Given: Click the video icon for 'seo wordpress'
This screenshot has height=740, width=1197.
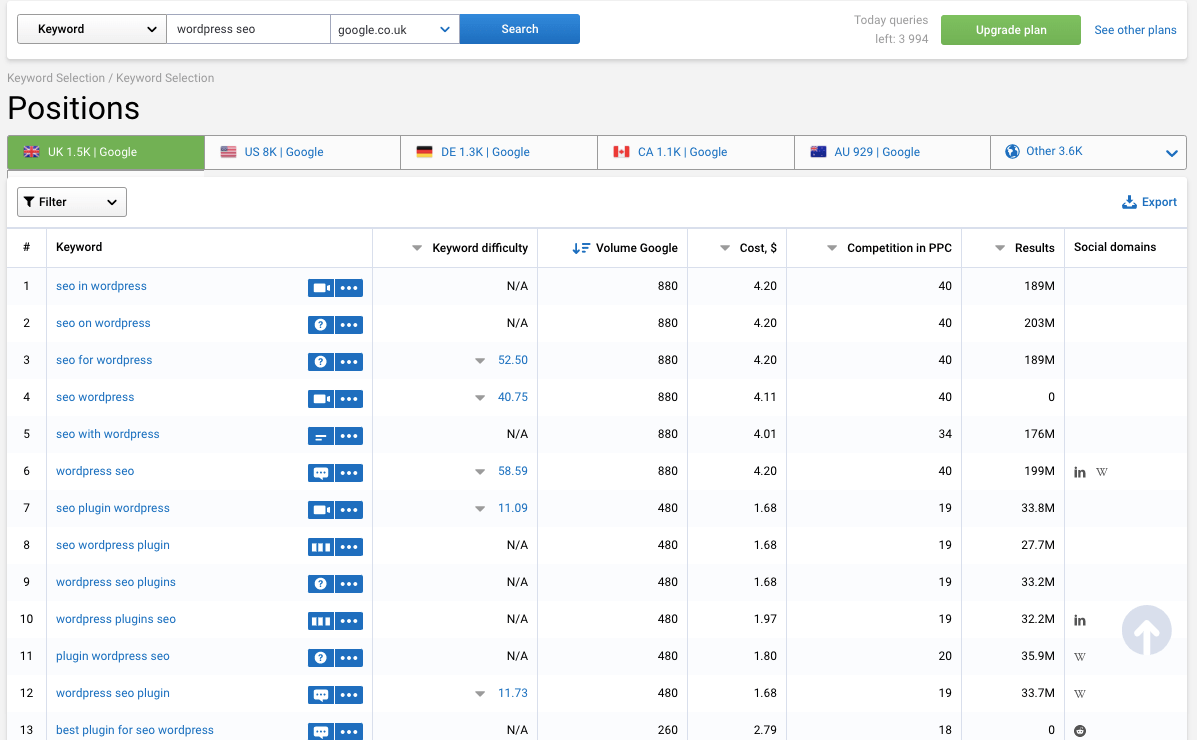Looking at the screenshot, I should point(321,399).
